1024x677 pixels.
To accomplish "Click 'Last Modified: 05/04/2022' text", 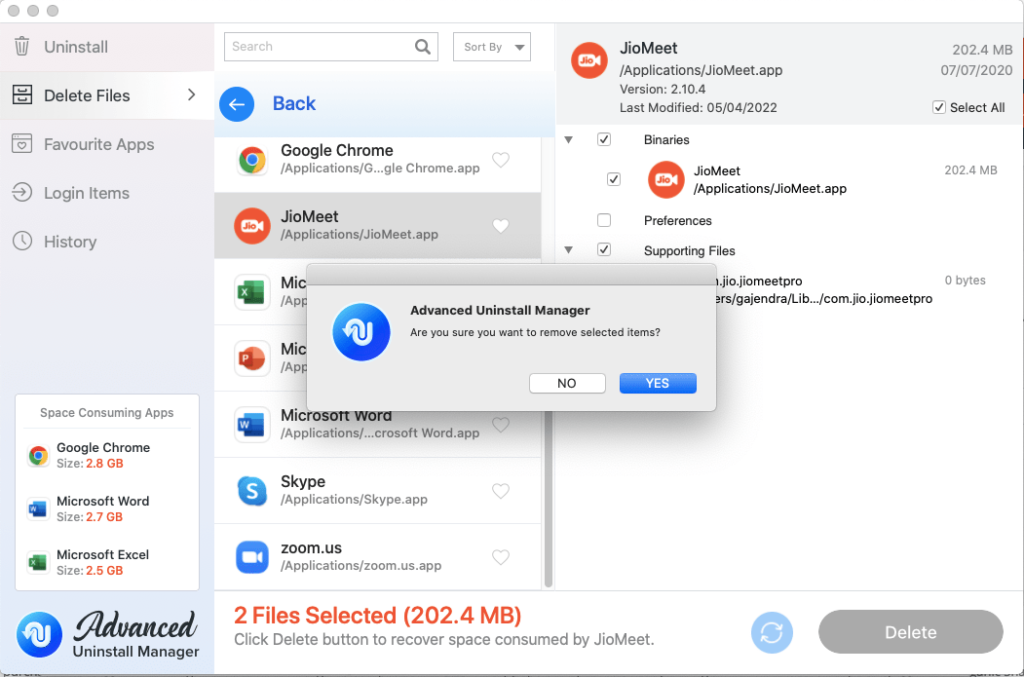I will coord(698,108).
